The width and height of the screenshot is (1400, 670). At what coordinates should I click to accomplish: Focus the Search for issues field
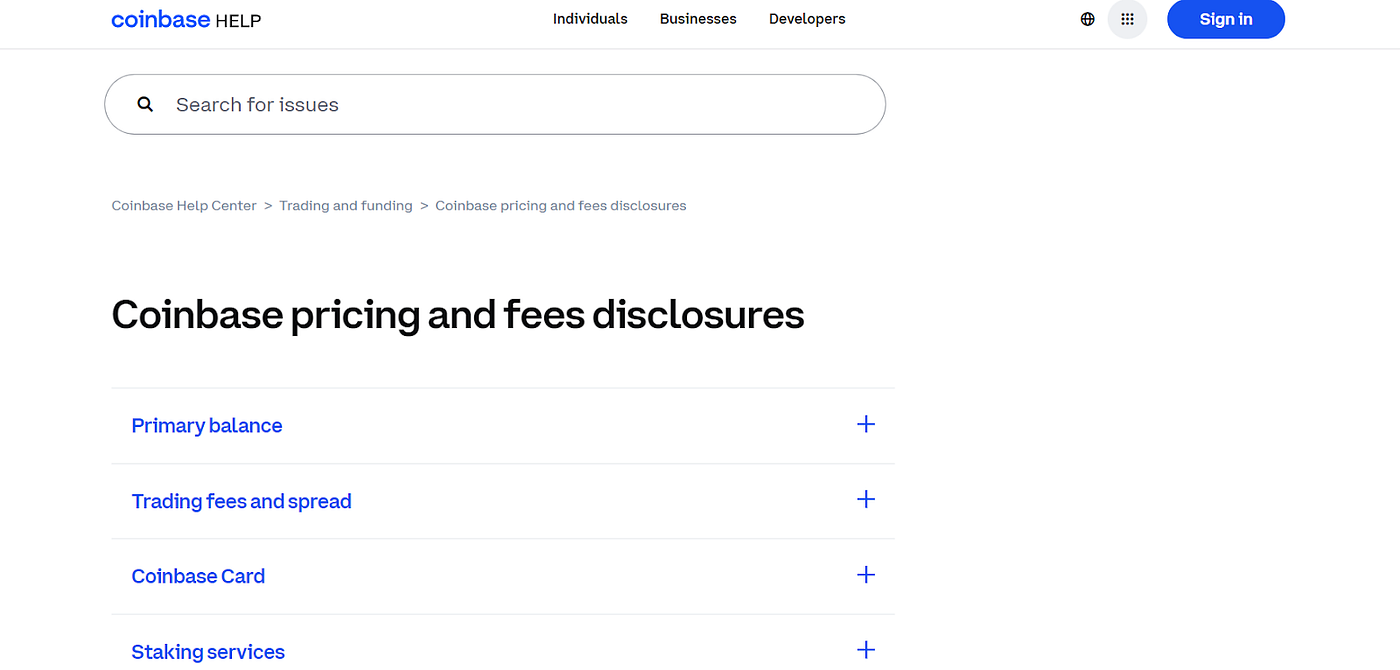pyautogui.click(x=495, y=104)
